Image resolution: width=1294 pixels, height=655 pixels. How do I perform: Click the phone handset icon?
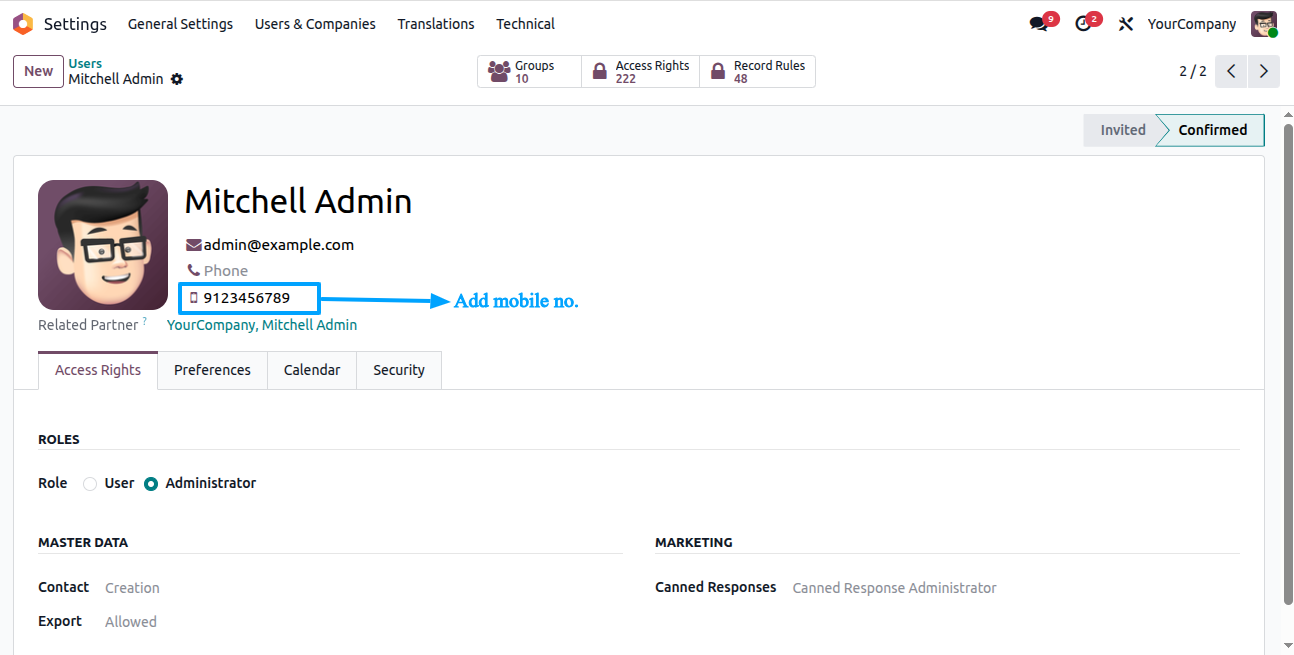pyautogui.click(x=194, y=271)
